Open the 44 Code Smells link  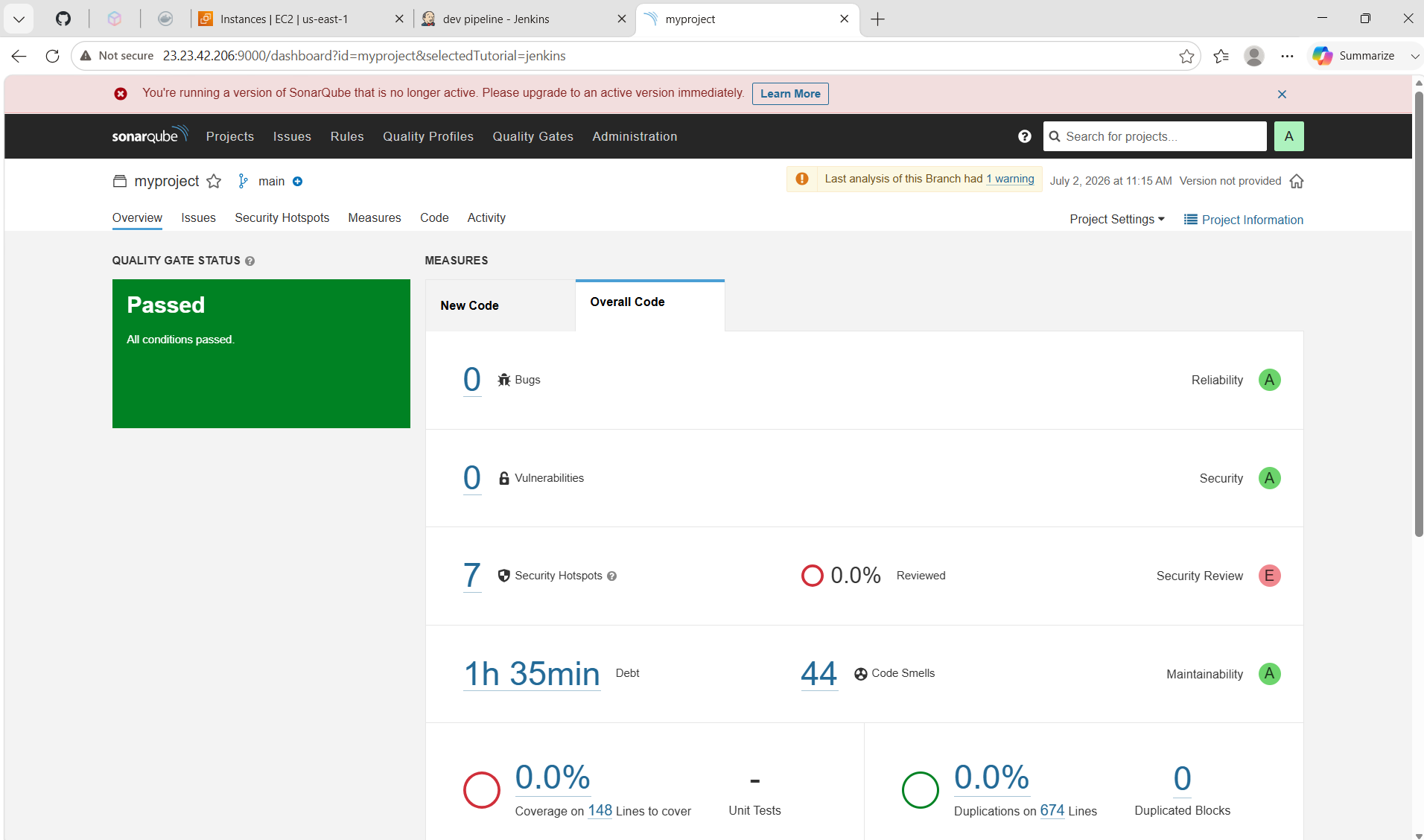coord(819,674)
